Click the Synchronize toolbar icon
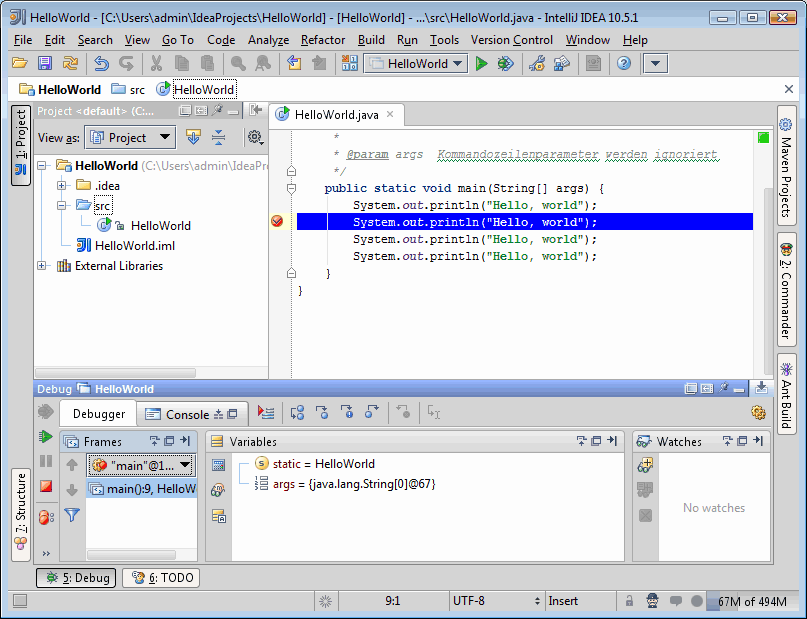This screenshot has height=619, width=807. 70,63
